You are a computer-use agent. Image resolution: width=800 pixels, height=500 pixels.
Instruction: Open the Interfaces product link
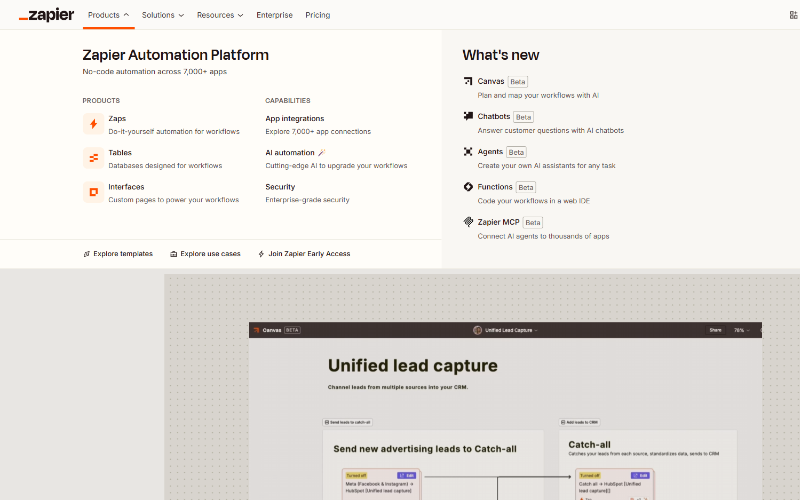[x=126, y=187]
